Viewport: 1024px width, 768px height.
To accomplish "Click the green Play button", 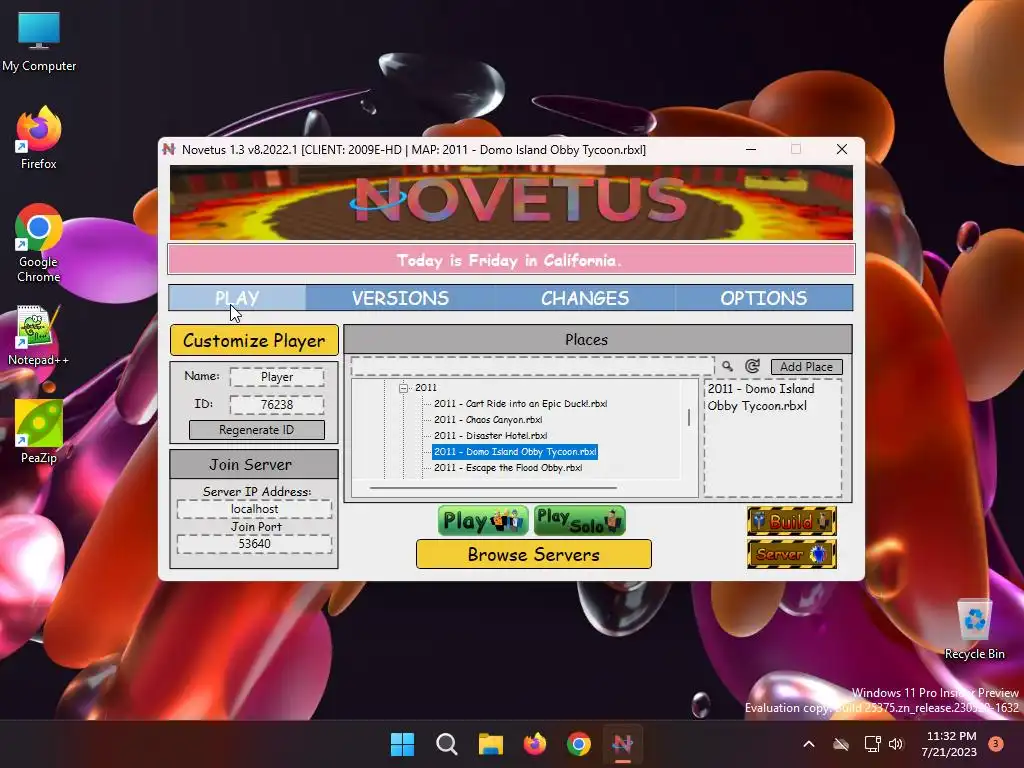I will (x=483, y=520).
